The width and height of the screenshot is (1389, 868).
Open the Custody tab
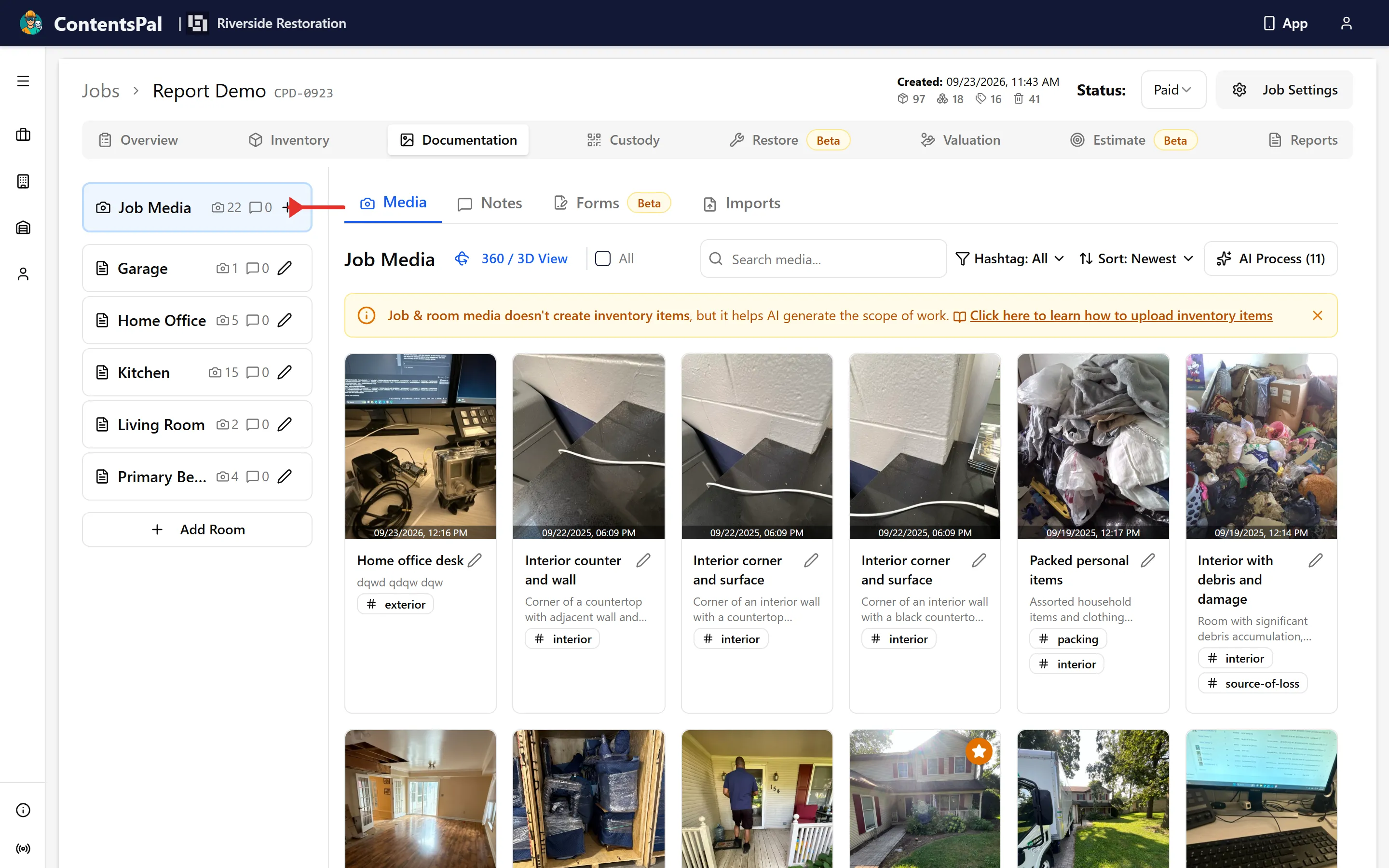[623, 140]
